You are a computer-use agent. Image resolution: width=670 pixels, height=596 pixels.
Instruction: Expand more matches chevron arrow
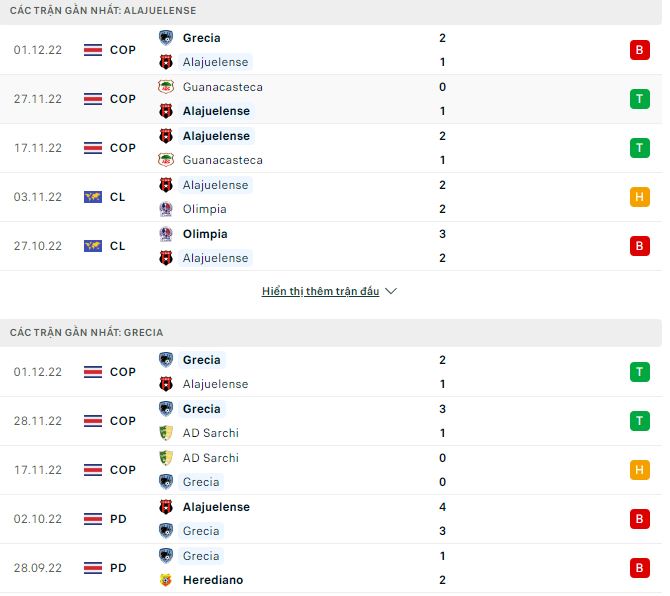click(x=391, y=291)
